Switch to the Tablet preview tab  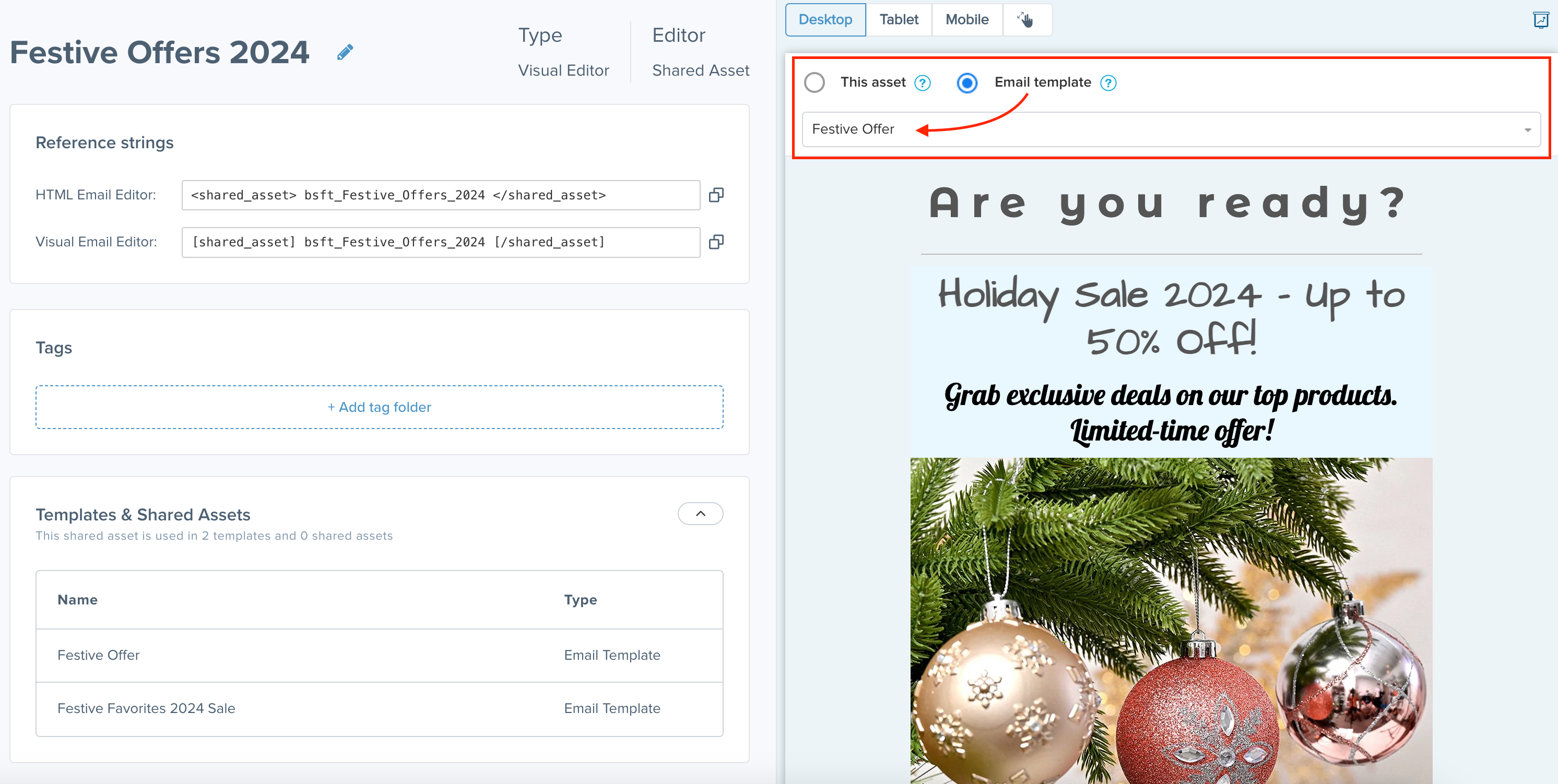899,20
